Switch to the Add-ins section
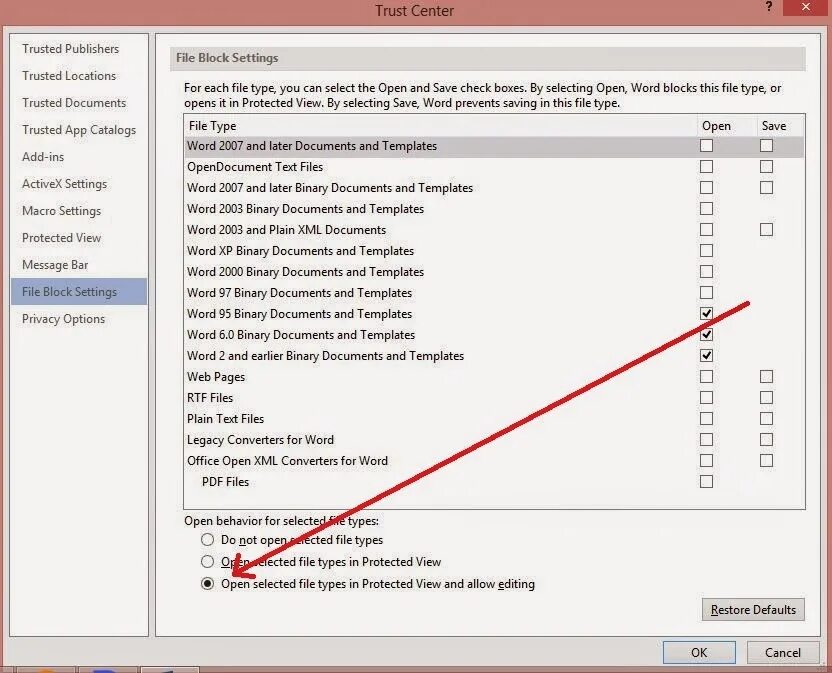Viewport: 832px width, 673px height. (43, 157)
